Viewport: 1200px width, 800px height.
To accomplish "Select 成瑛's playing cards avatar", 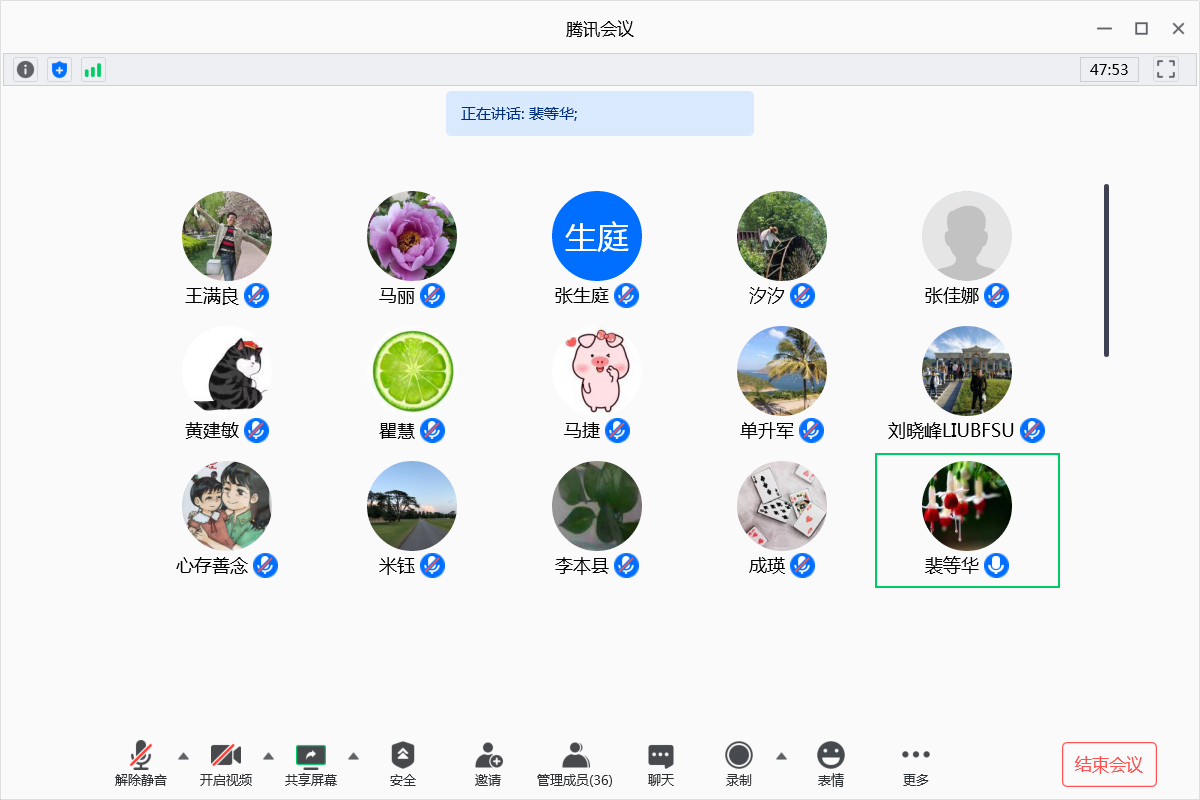I will 782,506.
